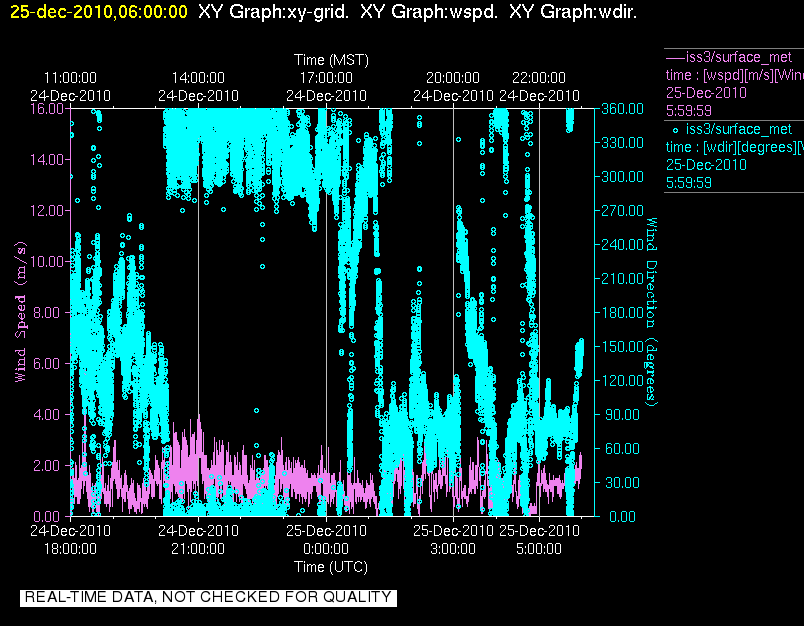804x626 pixels.
Task: Click the 360.00 wind direction tick value
Action: click(622, 109)
